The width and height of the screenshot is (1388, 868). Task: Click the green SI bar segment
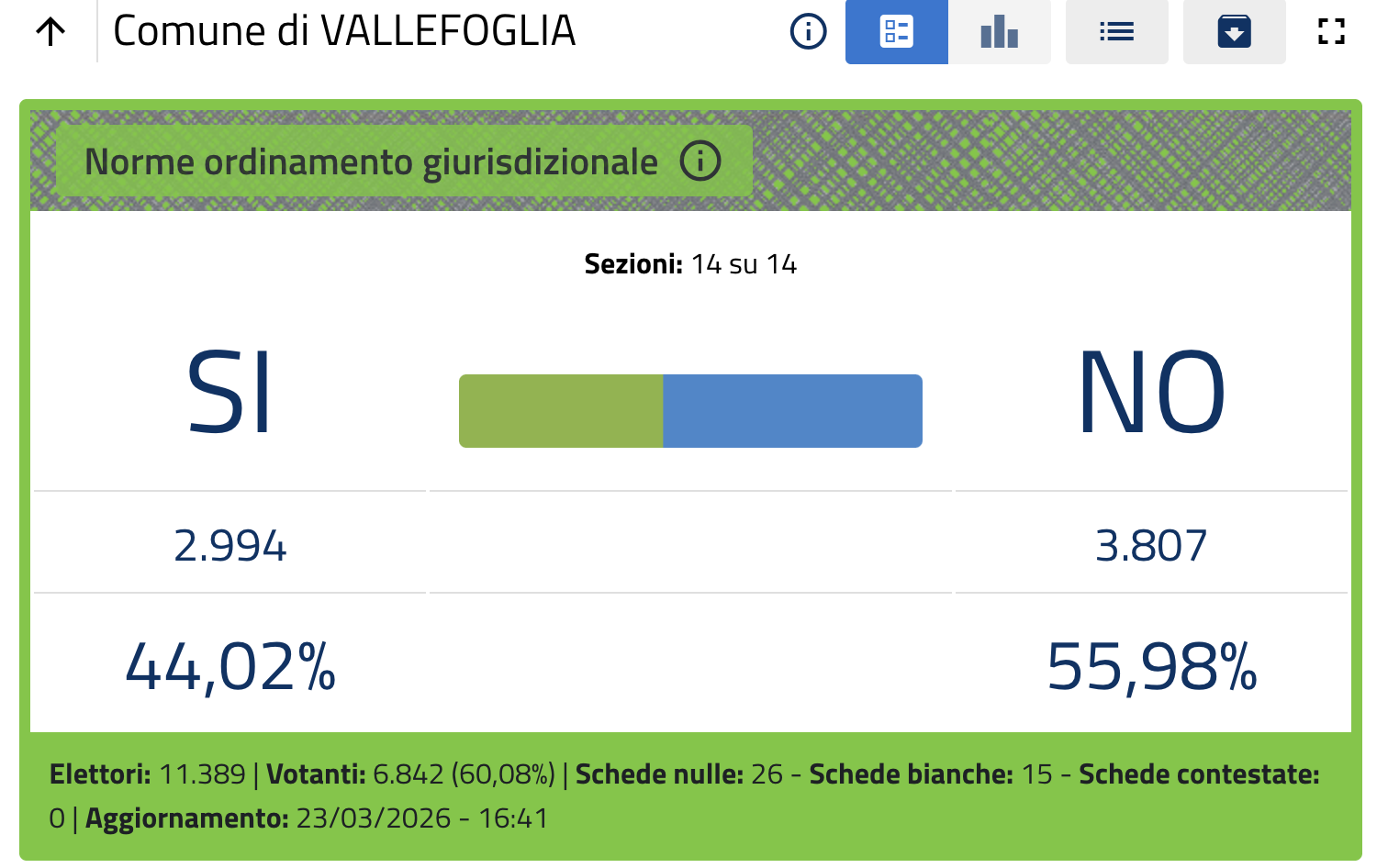pos(561,411)
